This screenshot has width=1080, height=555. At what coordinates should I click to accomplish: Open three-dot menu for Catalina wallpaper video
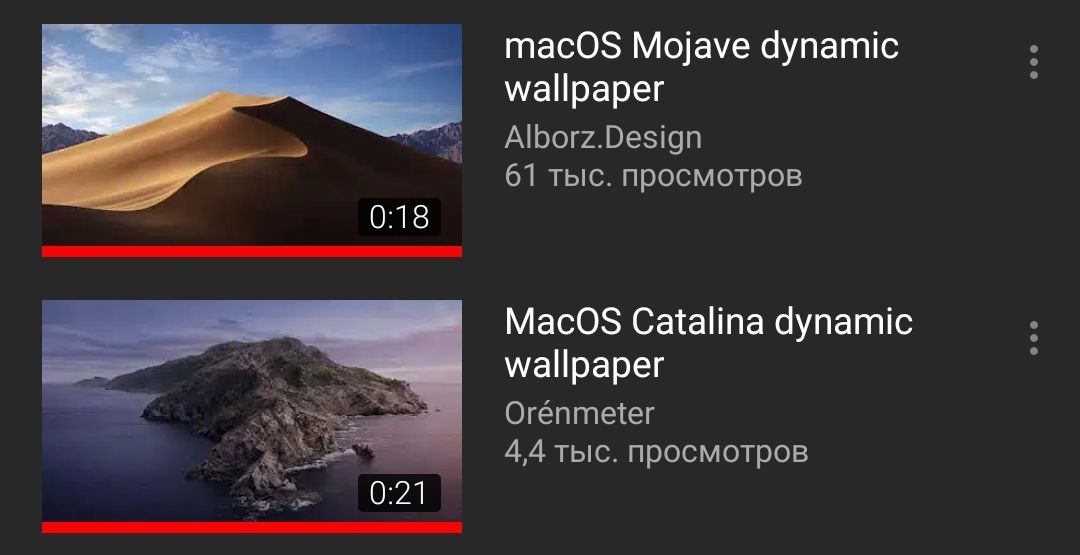tap(1033, 338)
